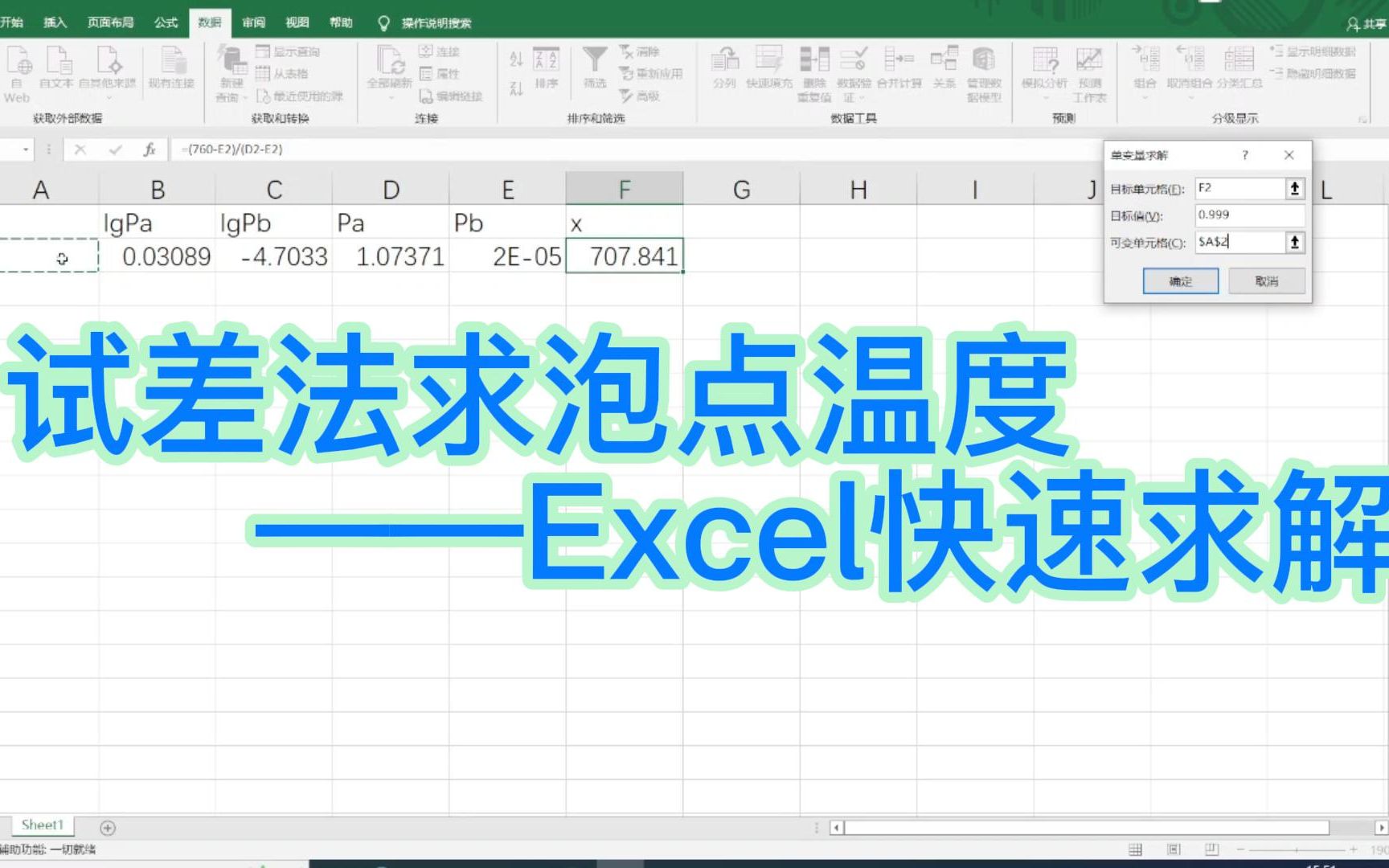Click Subtotal (分类汇总)
Image resolution: width=1389 pixels, height=868 pixels.
tap(1239, 68)
